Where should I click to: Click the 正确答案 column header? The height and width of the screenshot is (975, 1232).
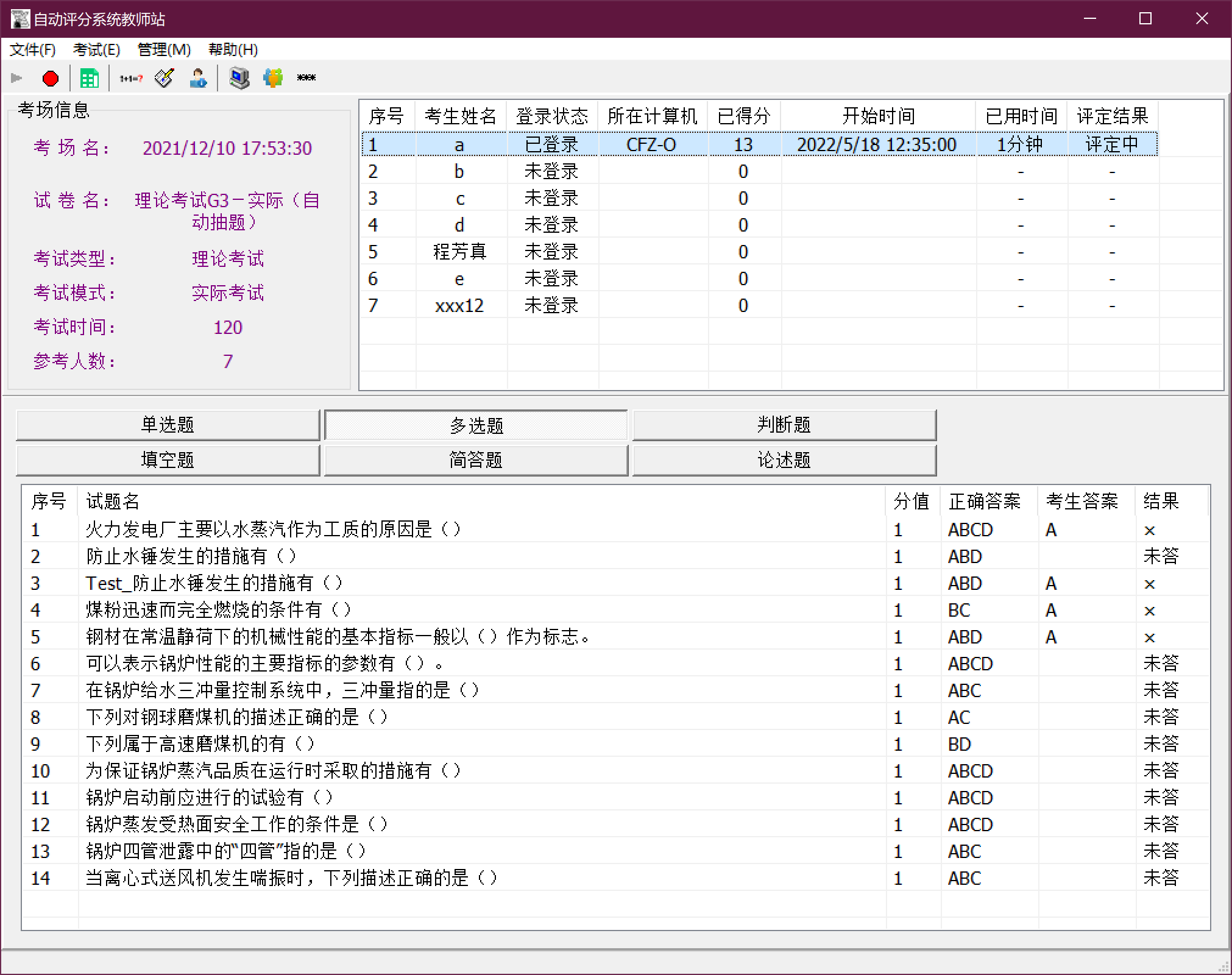click(984, 502)
